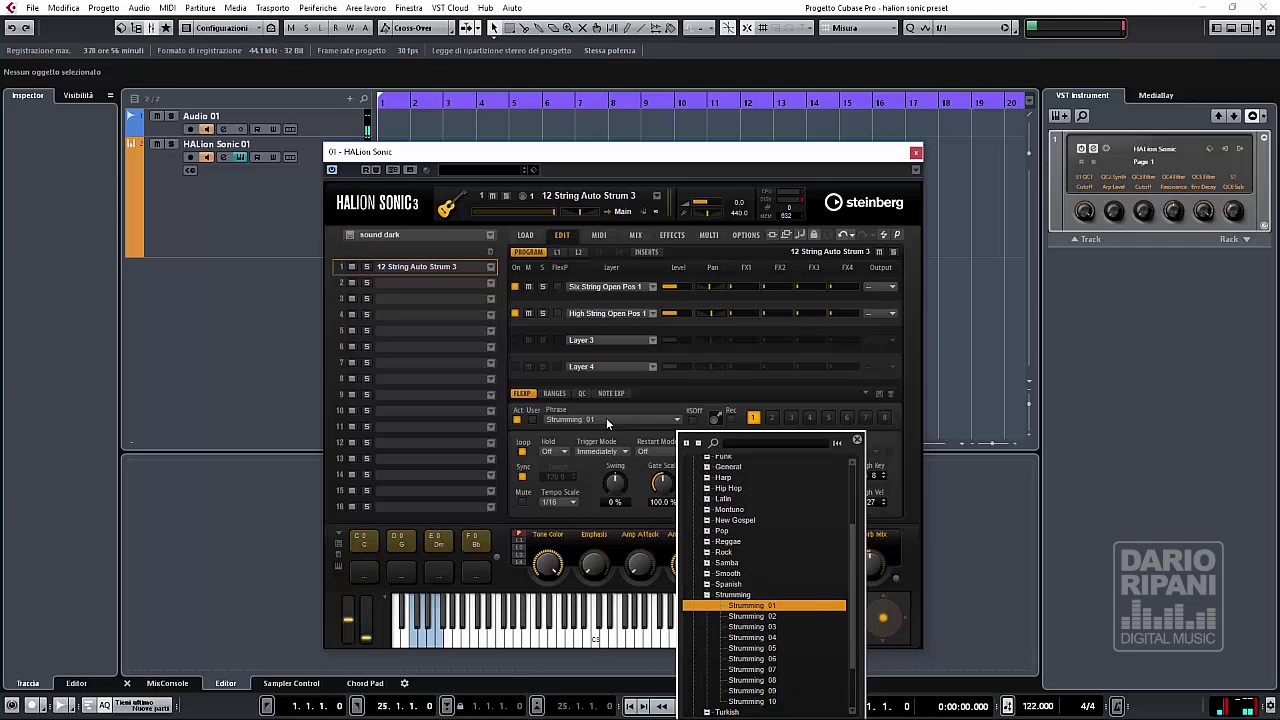Switch to the MIX tab in HALion
Viewport: 1280px width, 720px height.
[635, 235]
